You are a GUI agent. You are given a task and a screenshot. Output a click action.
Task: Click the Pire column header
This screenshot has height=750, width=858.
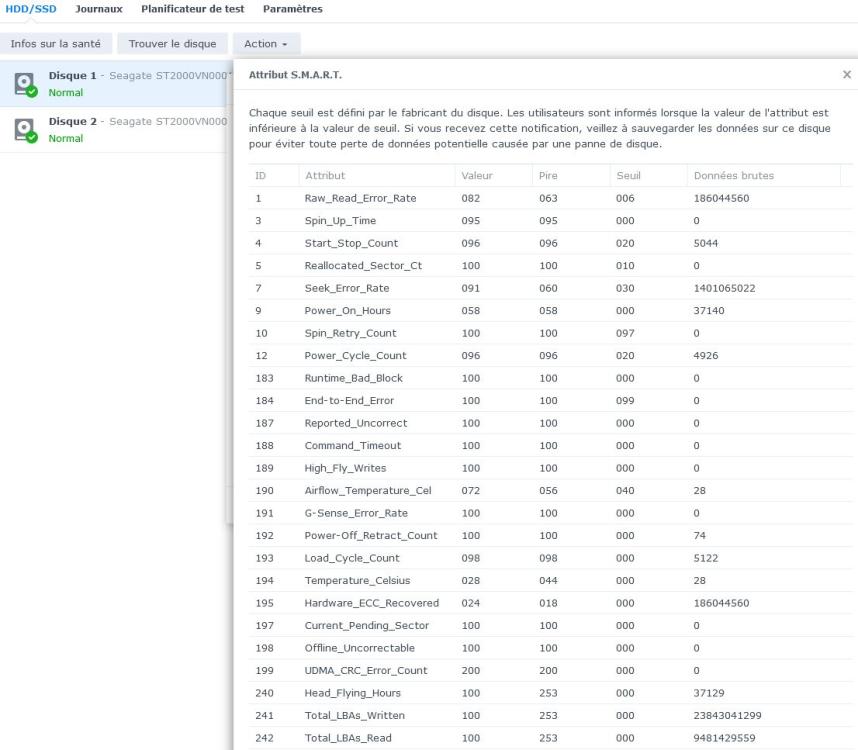[x=549, y=176]
